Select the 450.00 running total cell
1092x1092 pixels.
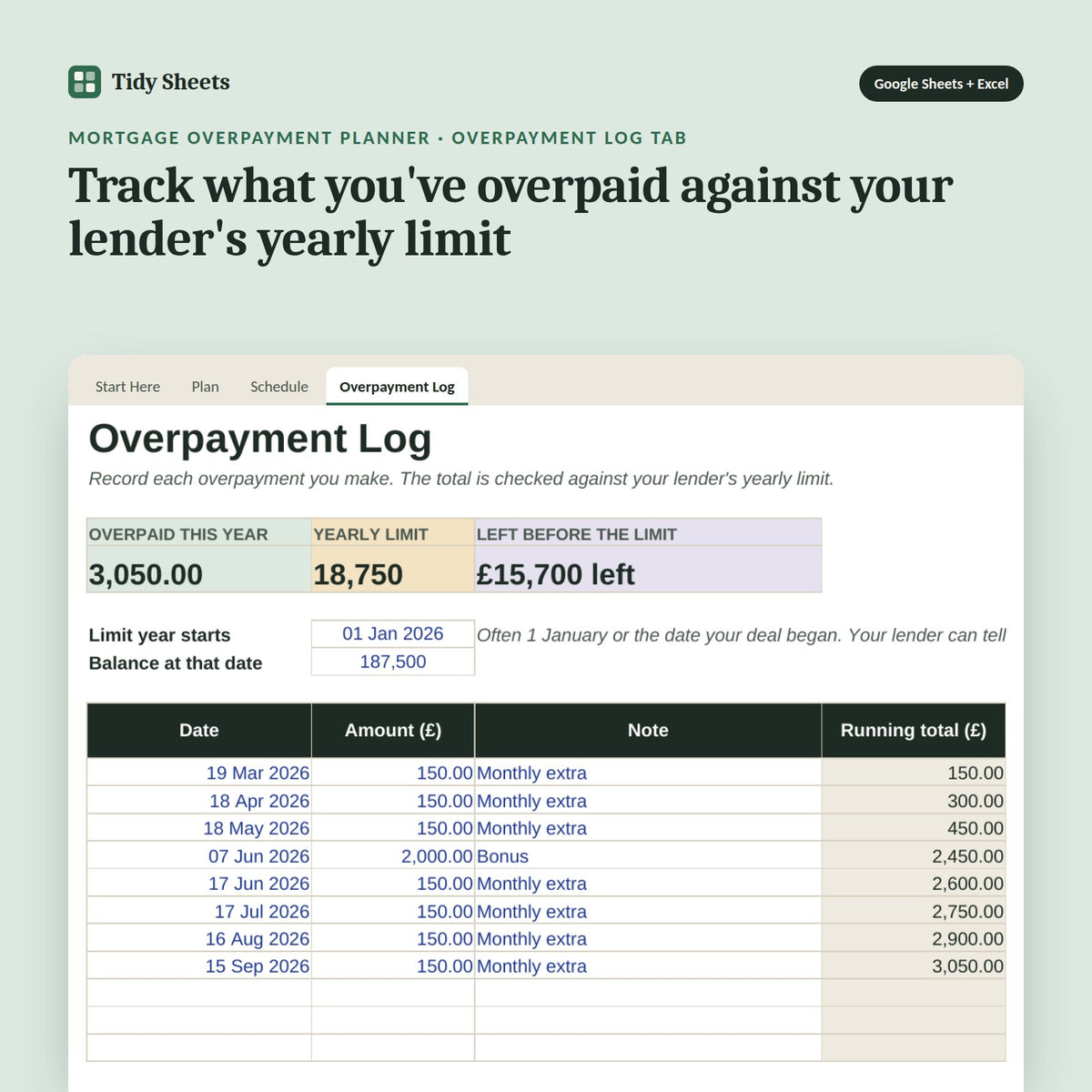[914, 828]
